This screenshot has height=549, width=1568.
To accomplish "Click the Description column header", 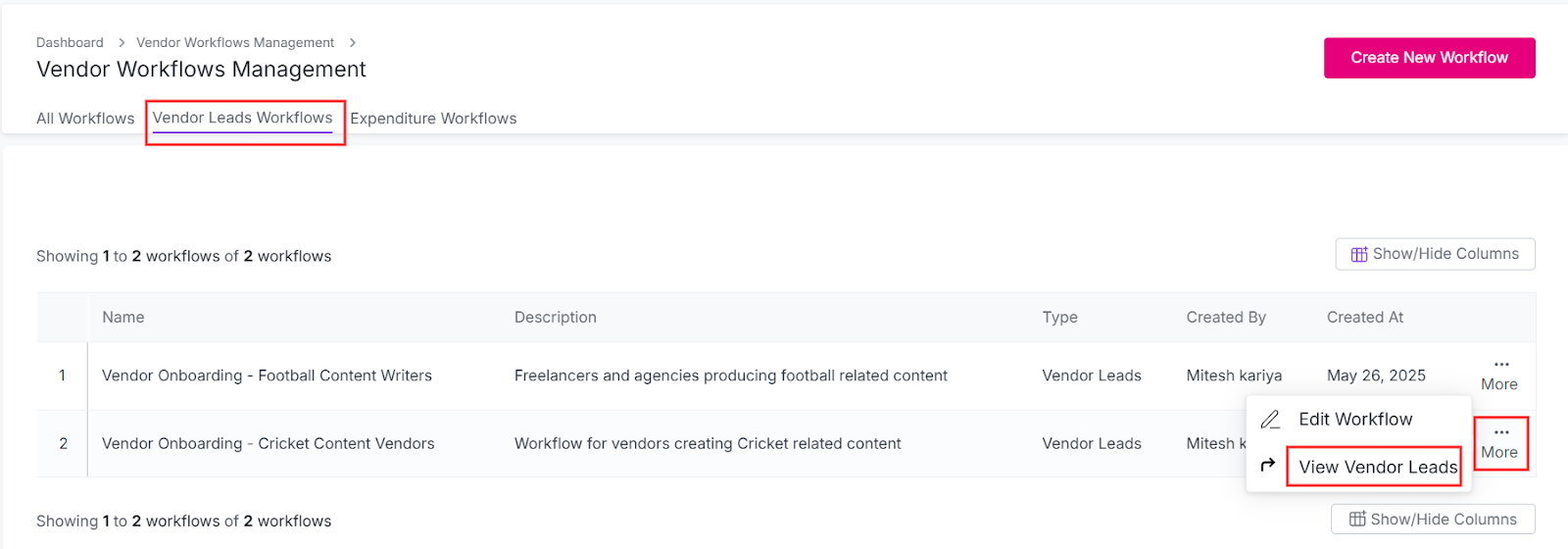I will 555,318.
